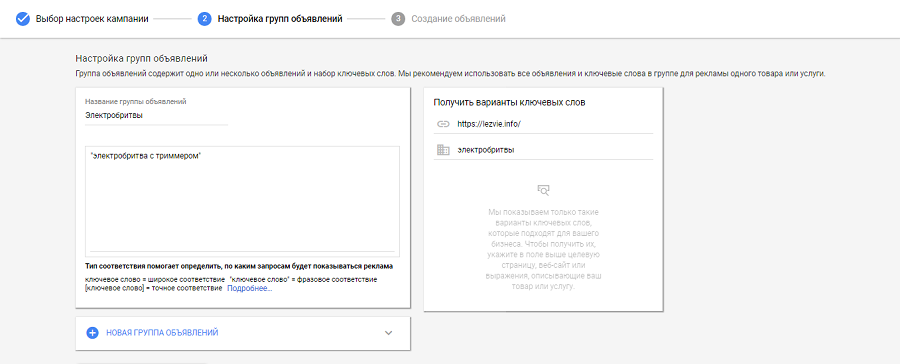Select keyword "электробритва с триммером" text

[x=145, y=156]
